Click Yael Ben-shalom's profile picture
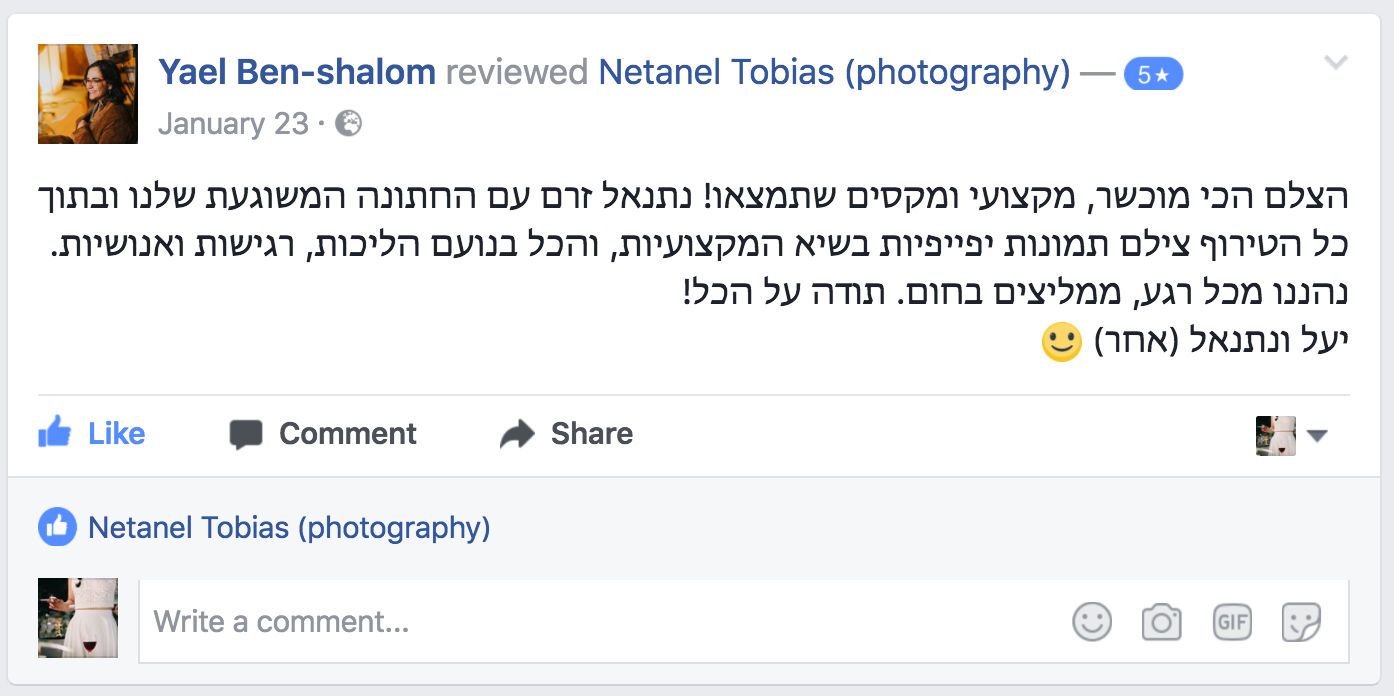The image size is (1394, 696). [88, 94]
